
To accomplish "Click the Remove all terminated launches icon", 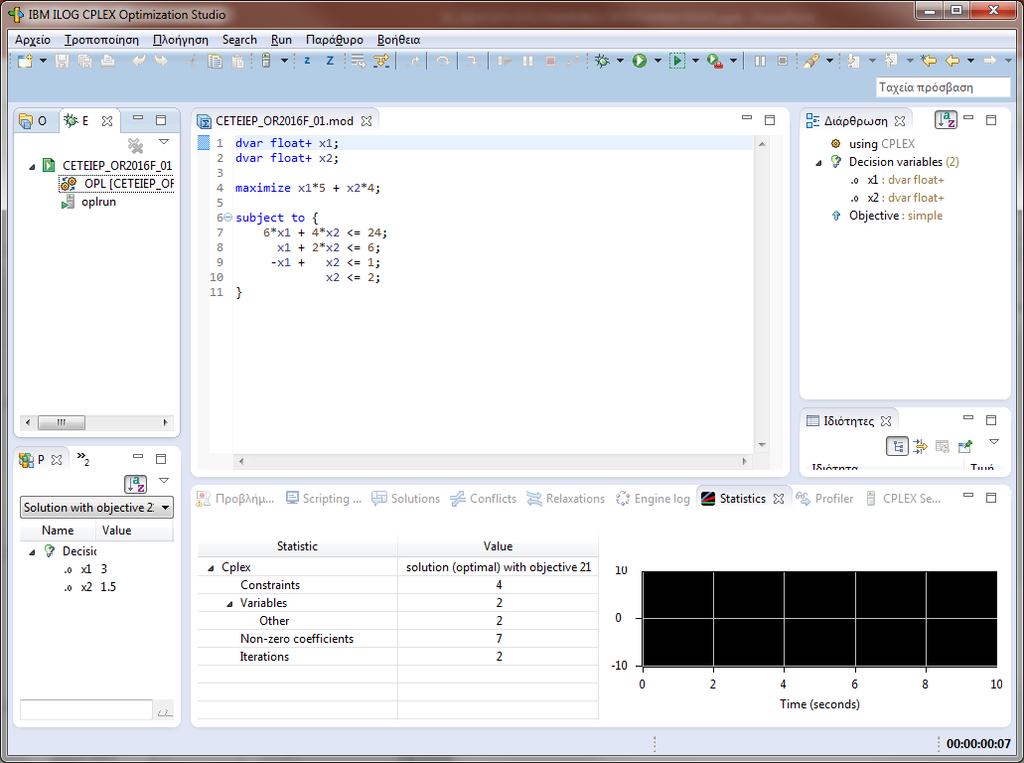I will point(135,145).
